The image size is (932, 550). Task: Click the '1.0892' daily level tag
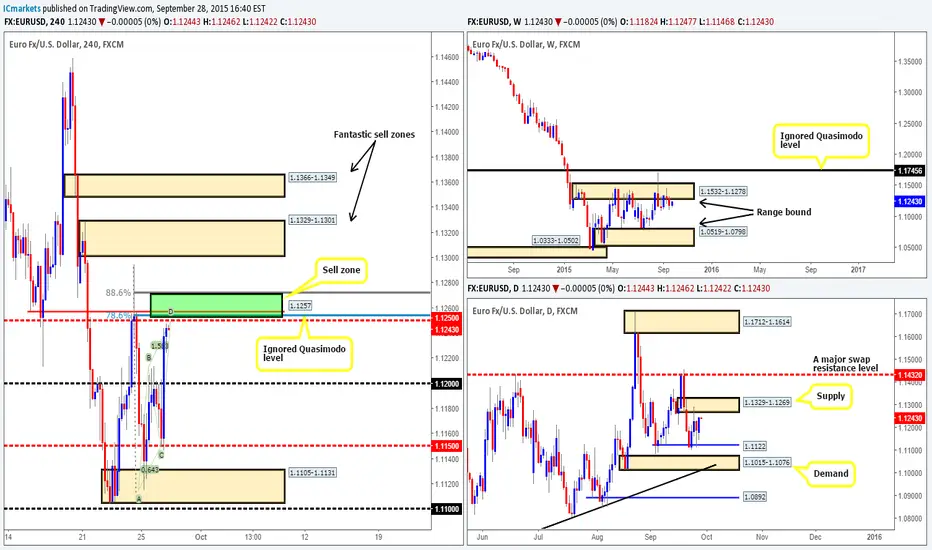pyautogui.click(x=755, y=496)
